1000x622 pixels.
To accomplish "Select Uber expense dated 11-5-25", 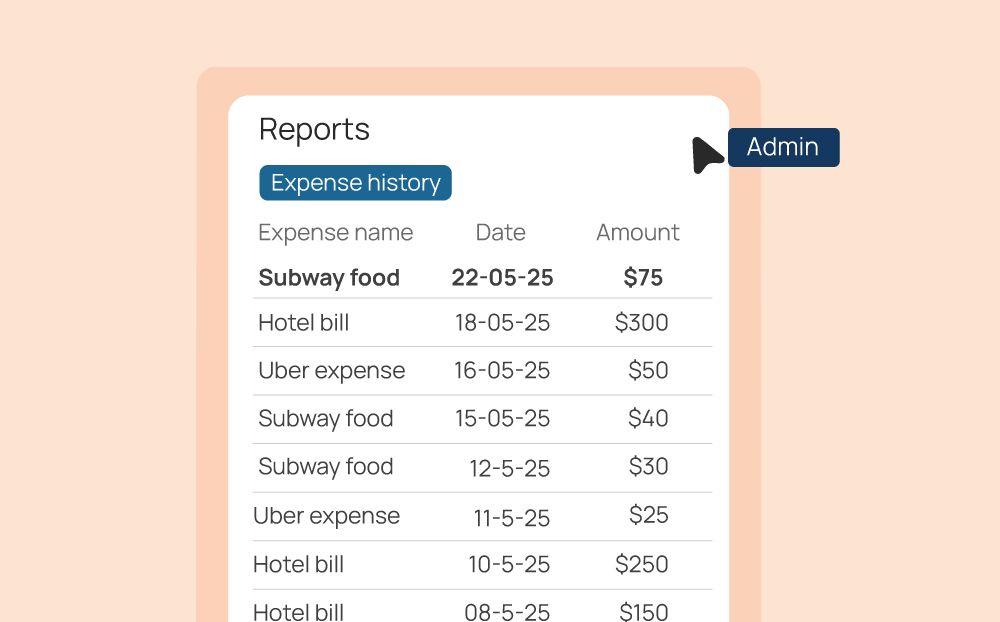I will tap(482, 516).
